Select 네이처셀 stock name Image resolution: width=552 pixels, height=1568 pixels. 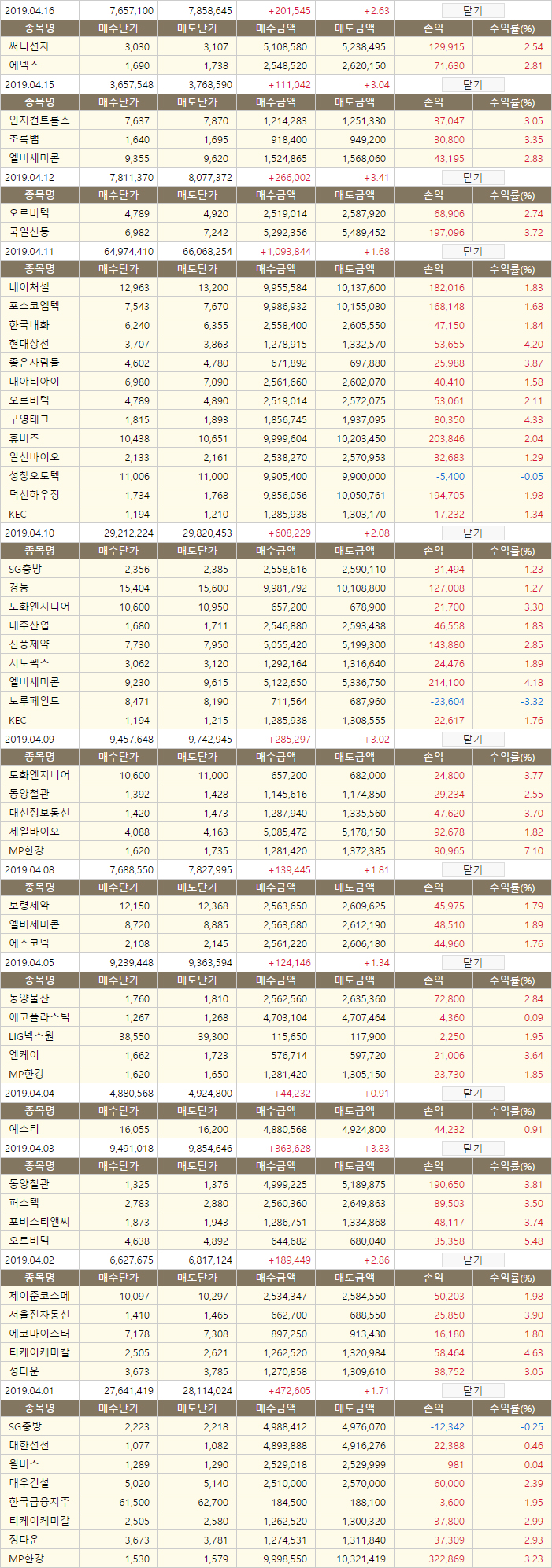29,288
